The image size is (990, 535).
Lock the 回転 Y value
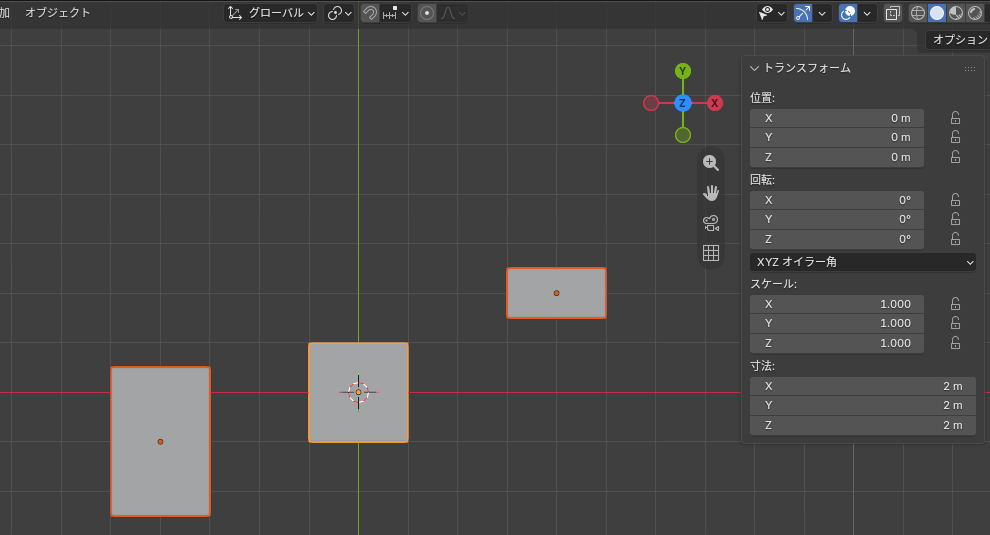point(955,219)
